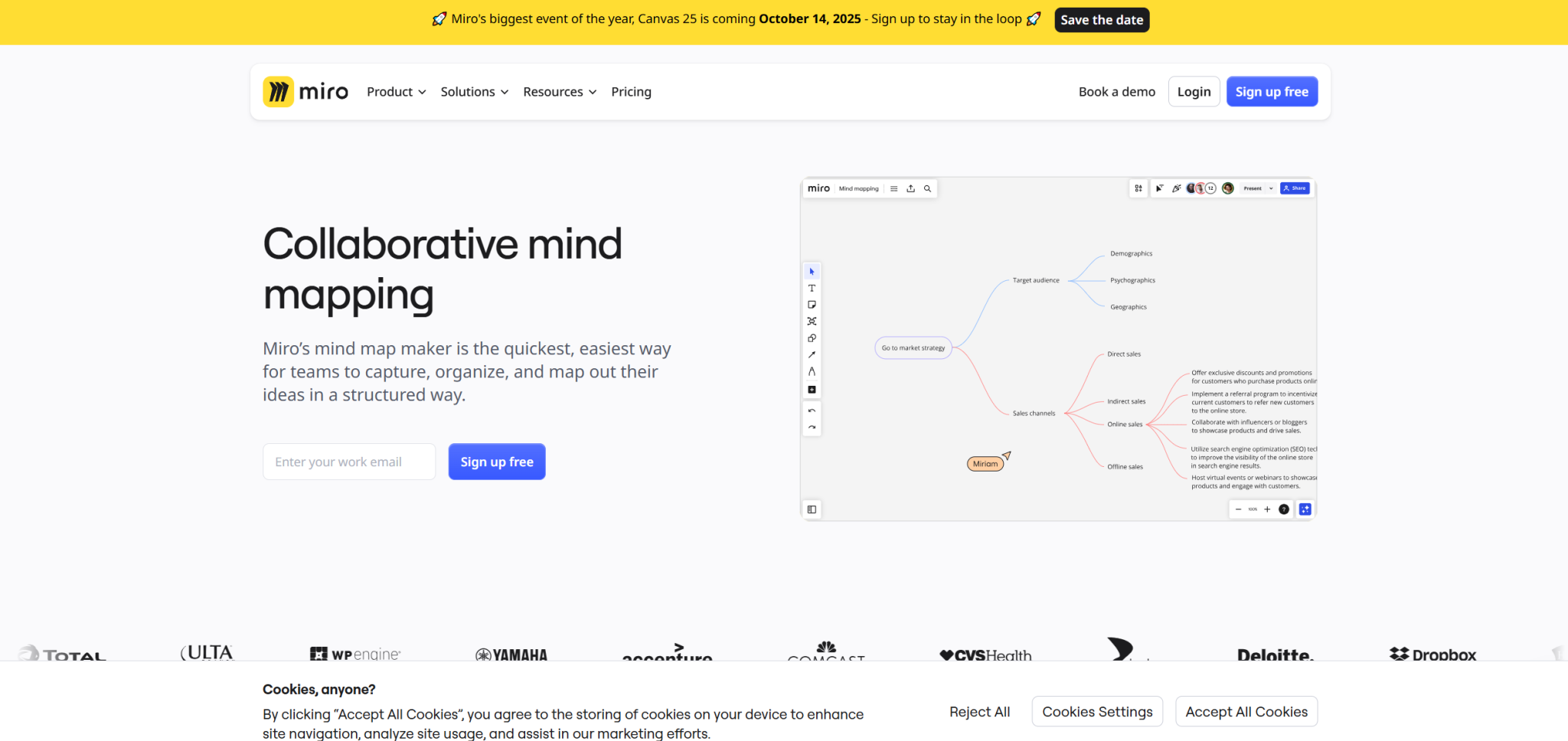Click the miro wordmark inside board preview
Screen dimensions: 1568x741
point(818,188)
